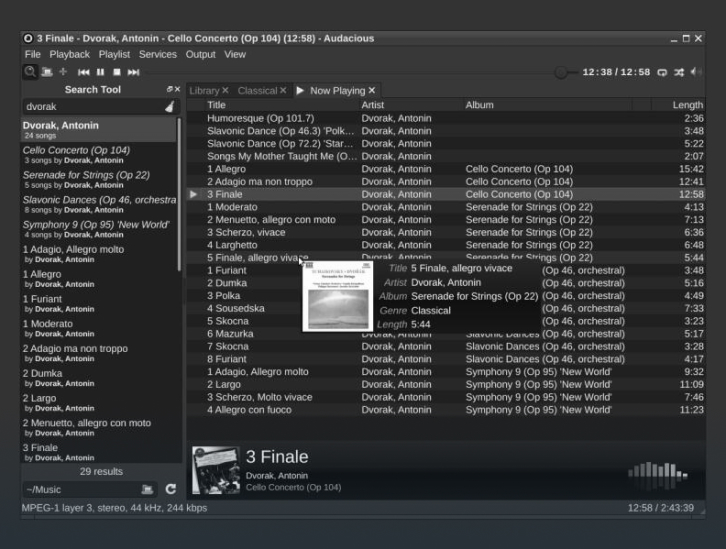Stop playback with the stop button
This screenshot has height=549, width=726.
click(117, 72)
